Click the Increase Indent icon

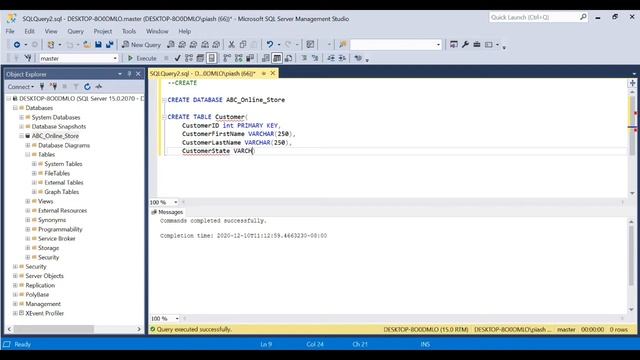point(342,58)
